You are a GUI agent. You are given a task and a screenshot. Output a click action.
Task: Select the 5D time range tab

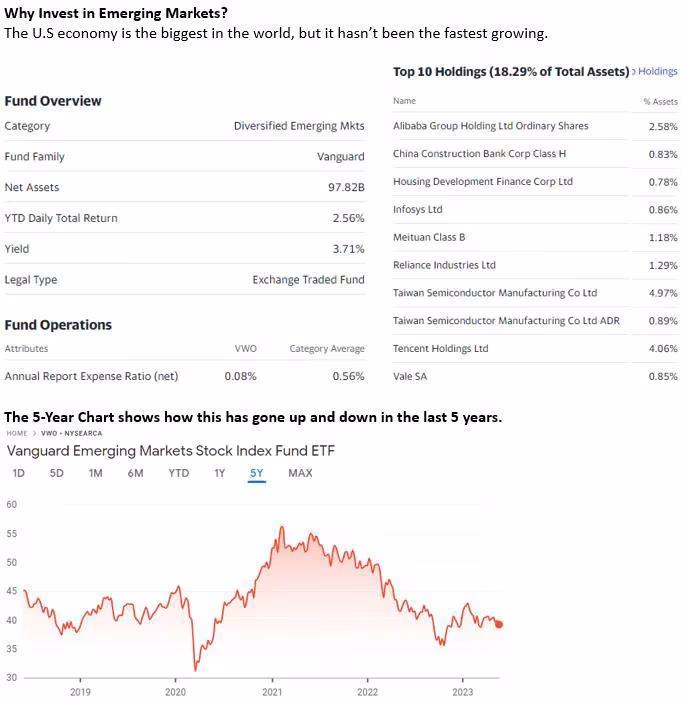click(56, 473)
